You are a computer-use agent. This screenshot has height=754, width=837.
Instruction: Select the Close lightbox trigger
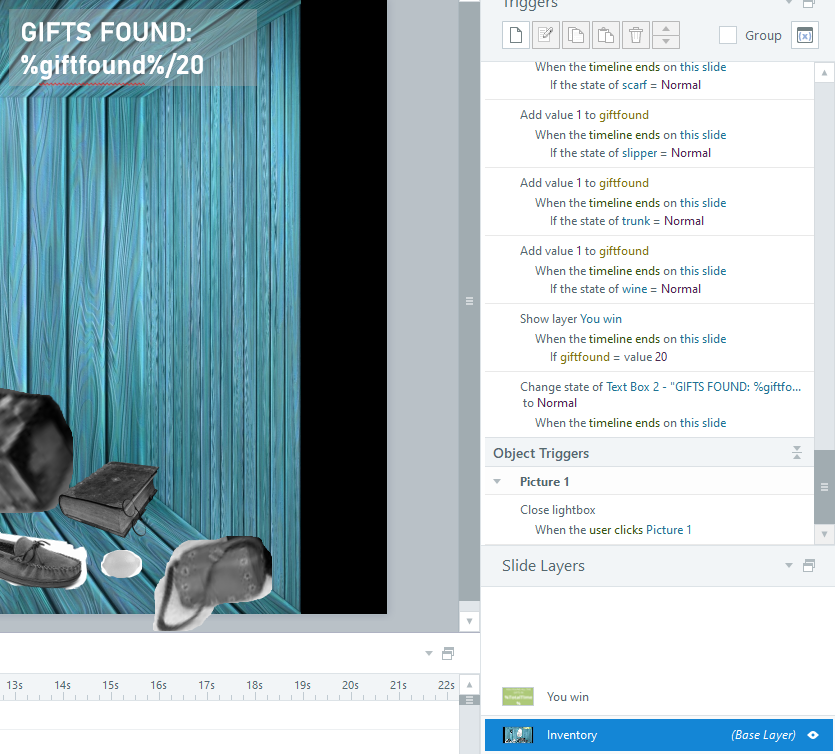(x=649, y=520)
